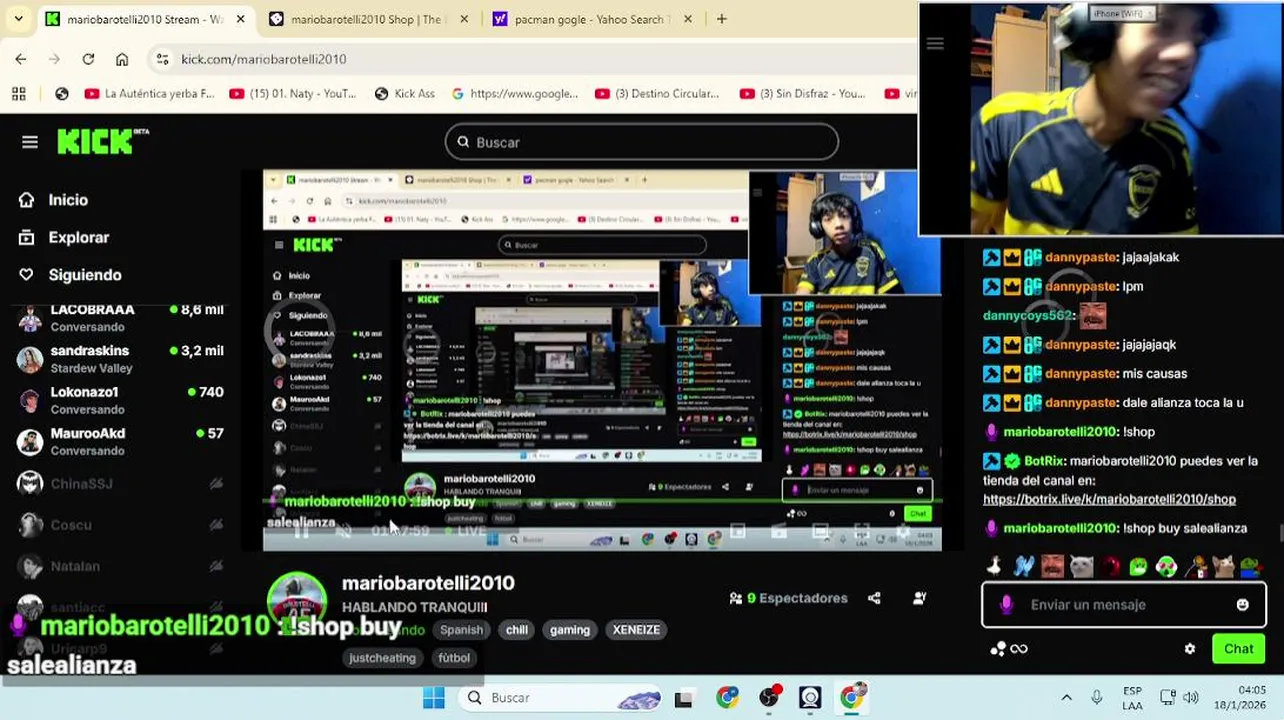Open a new Chrome tab
Screen dimensions: 1284x720
tap(721, 19)
